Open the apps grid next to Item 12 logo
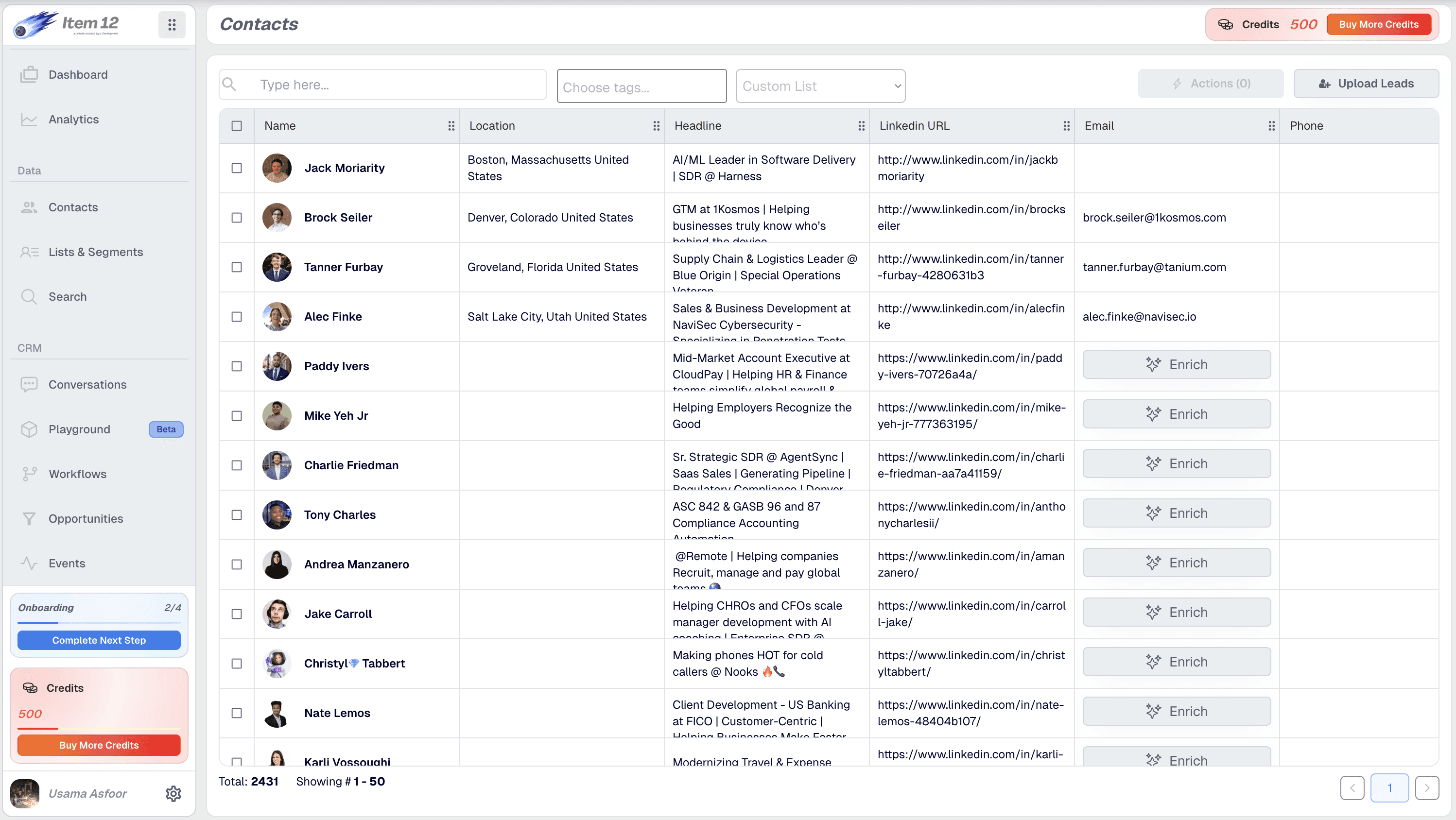The width and height of the screenshot is (1456, 820). point(172,24)
